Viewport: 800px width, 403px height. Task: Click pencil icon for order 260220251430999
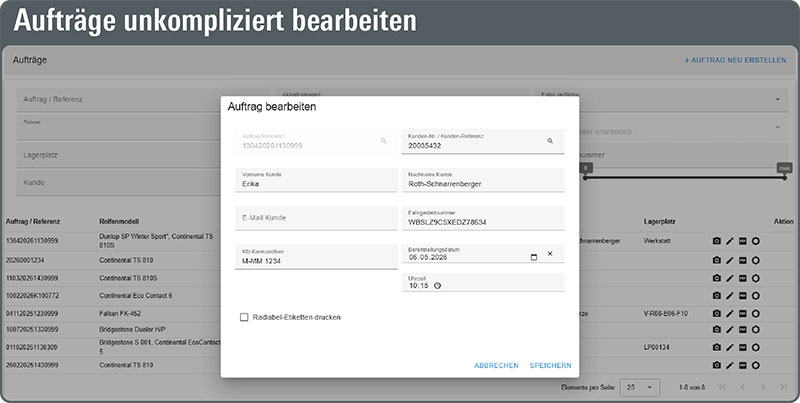730,365
